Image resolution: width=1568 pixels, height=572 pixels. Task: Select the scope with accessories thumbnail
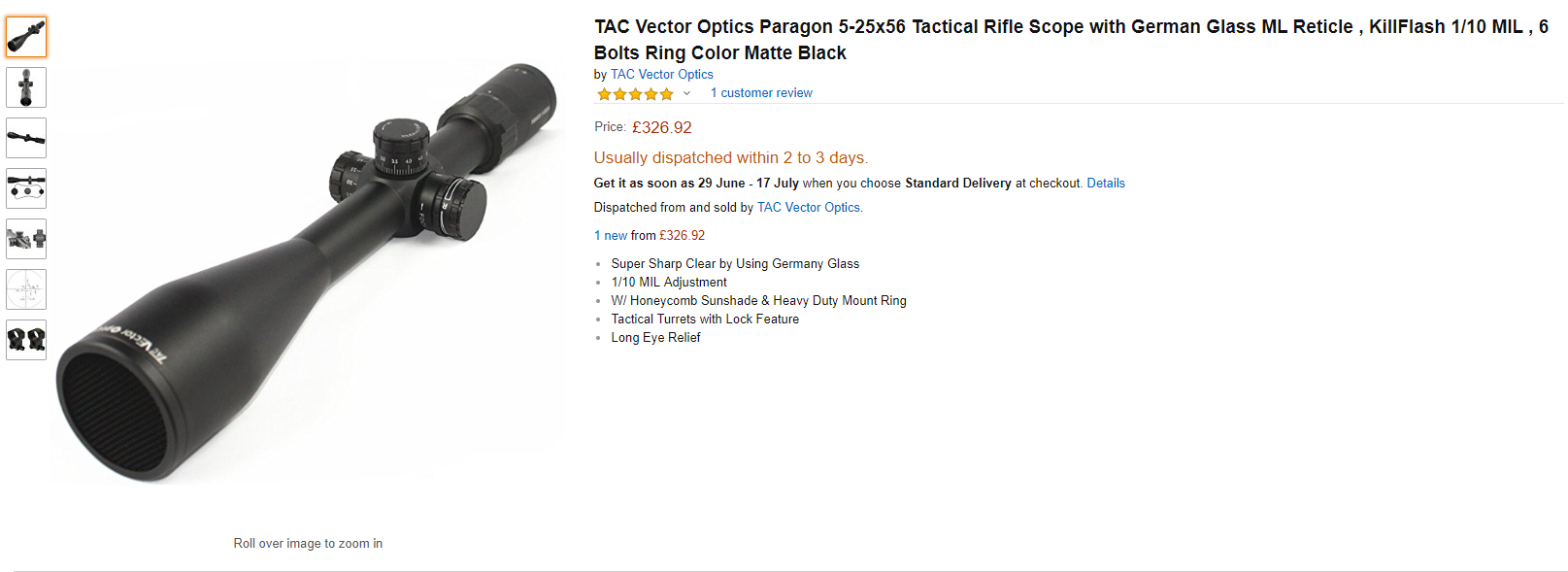pos(26,188)
